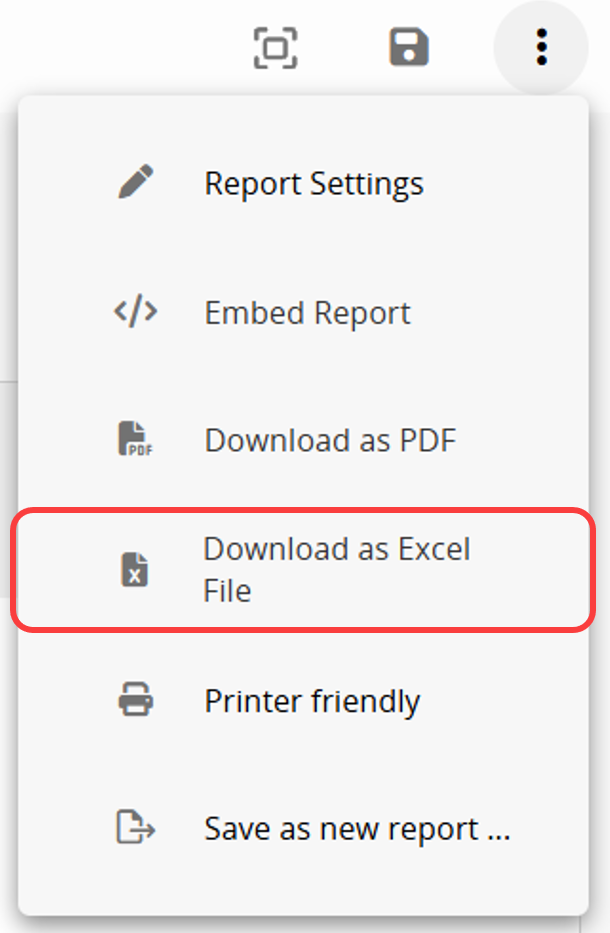The height and width of the screenshot is (933, 610).
Task: Select Embed Report from the menu
Action: [304, 312]
